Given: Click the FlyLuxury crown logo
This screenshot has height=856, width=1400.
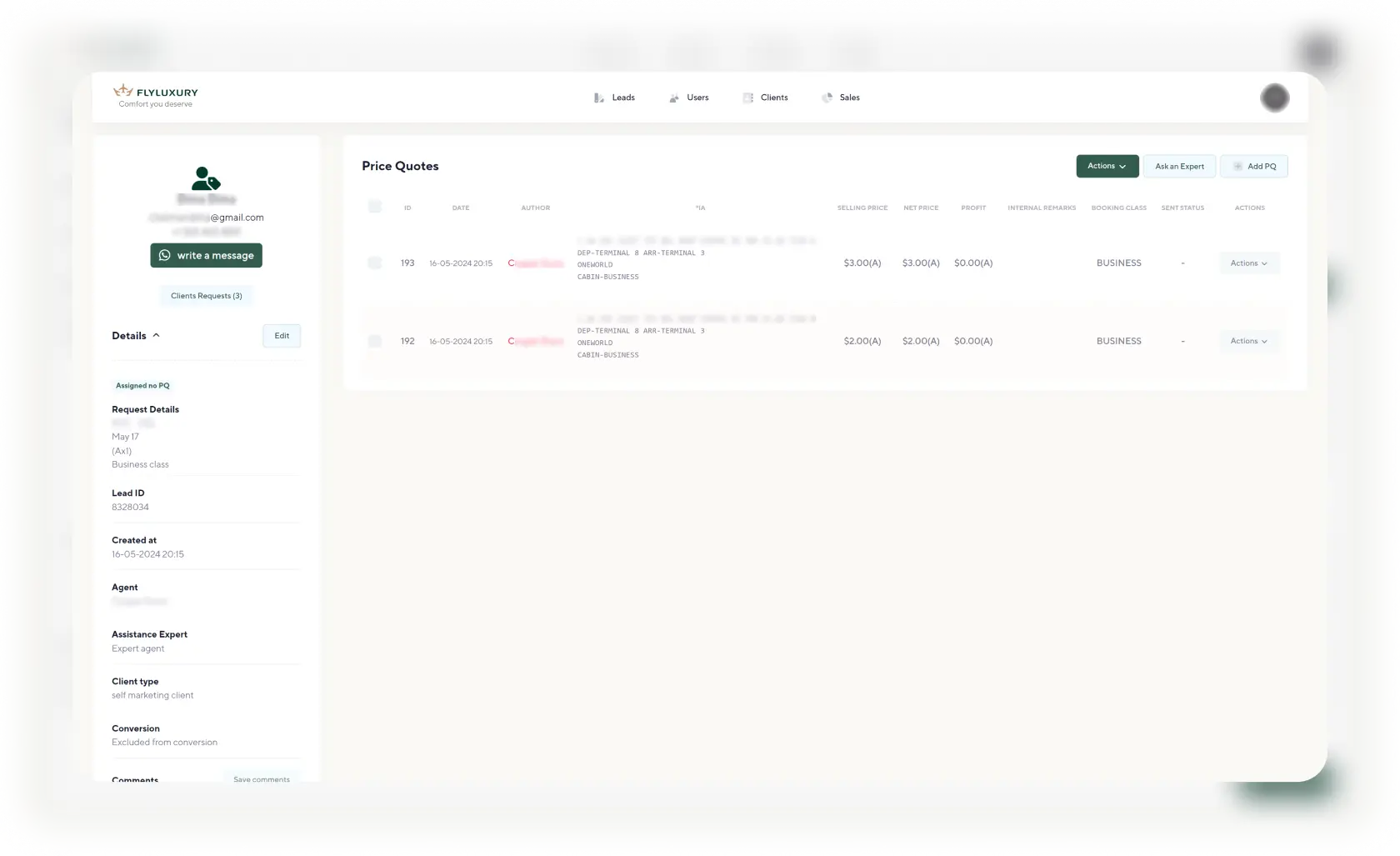Looking at the screenshot, I should [x=123, y=90].
